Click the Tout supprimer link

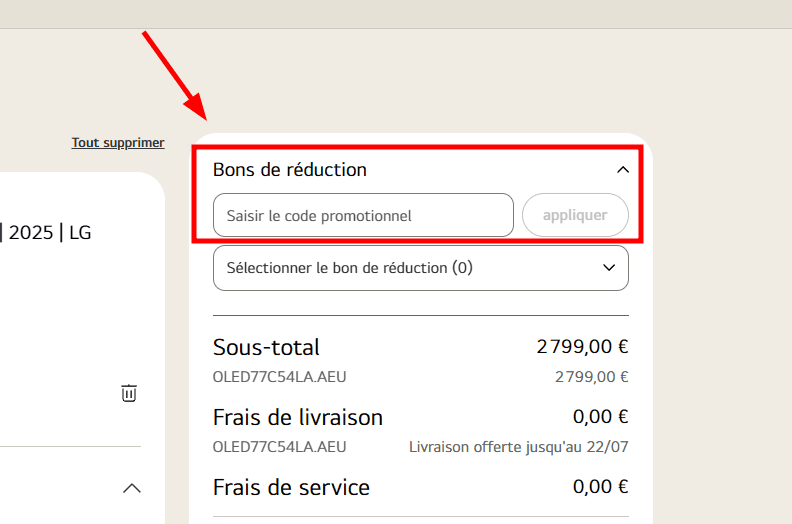[118, 143]
